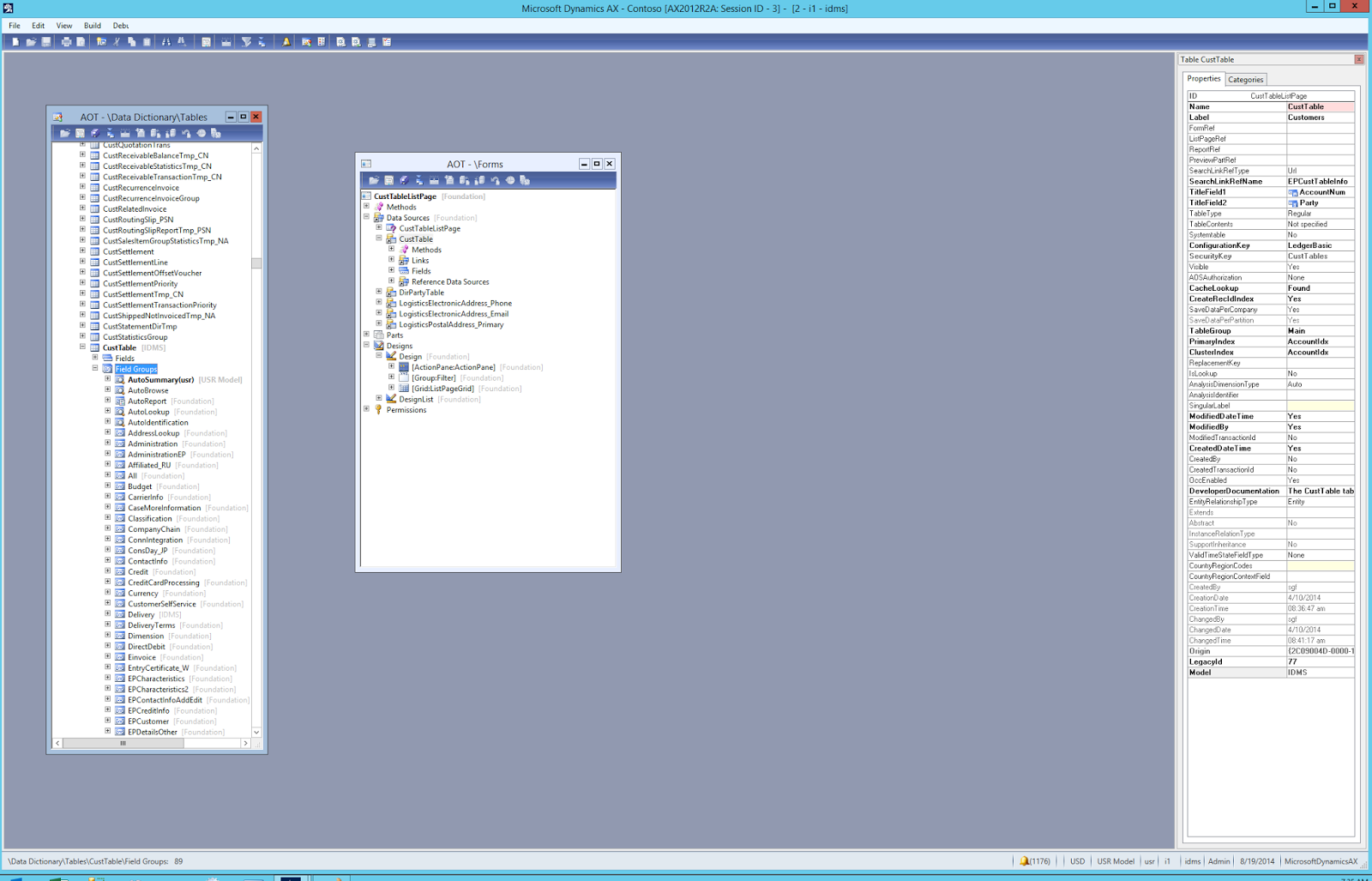The width and height of the screenshot is (1372, 881).
Task: Open the Build menu
Action: [92, 25]
